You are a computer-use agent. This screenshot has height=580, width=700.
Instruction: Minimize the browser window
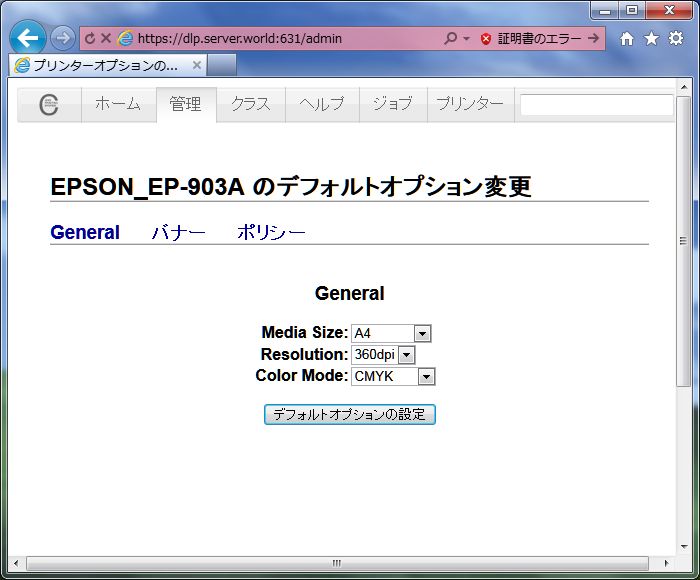[605, 10]
